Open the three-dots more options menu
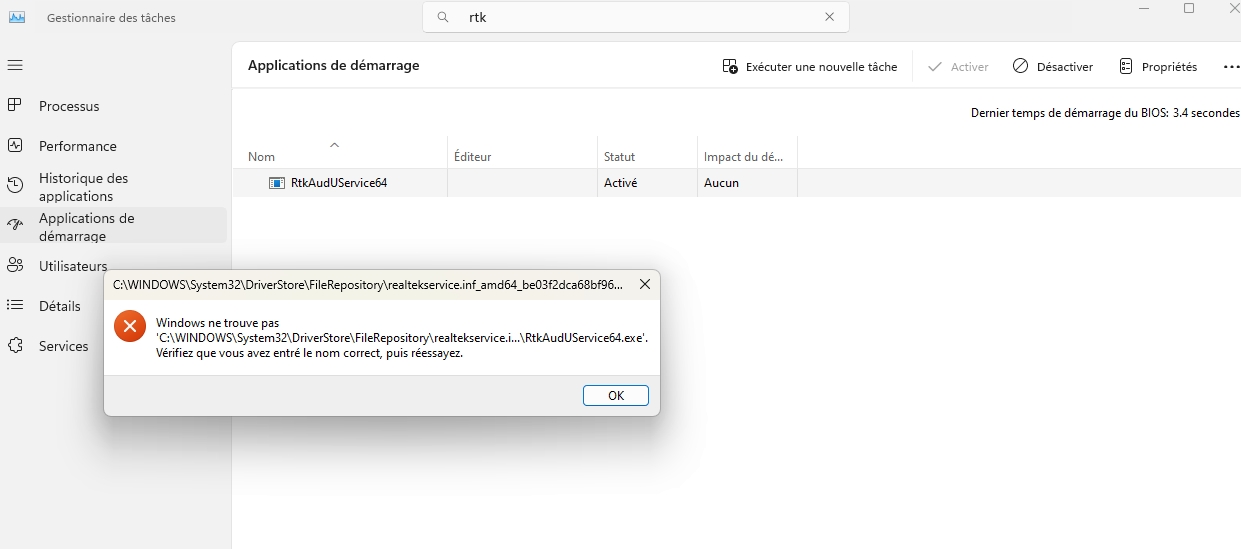This screenshot has height=549, width=1241. tap(1231, 67)
